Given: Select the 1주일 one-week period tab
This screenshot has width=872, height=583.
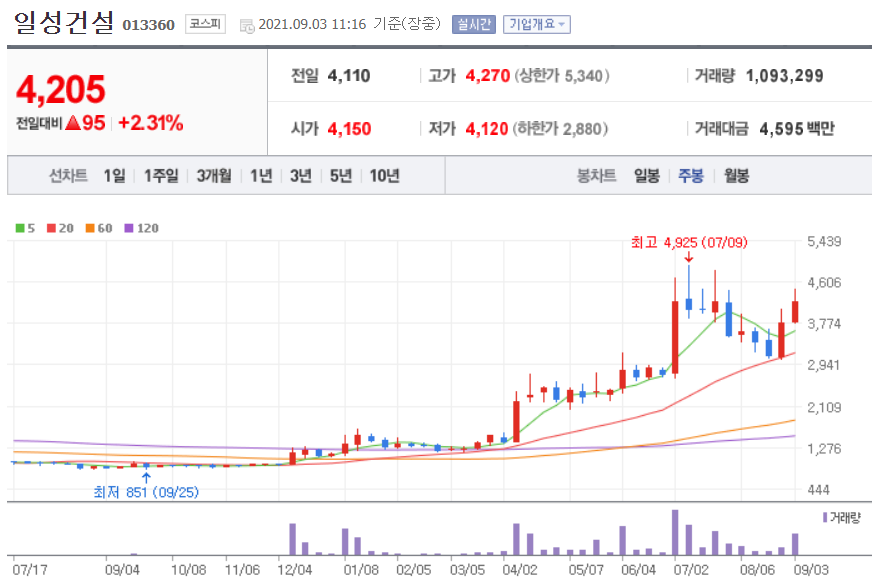Looking at the screenshot, I should click(158, 175).
